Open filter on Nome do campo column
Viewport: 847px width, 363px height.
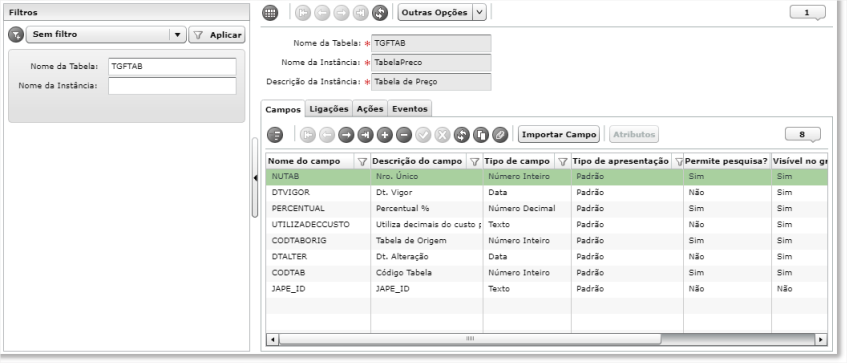tap(362, 162)
